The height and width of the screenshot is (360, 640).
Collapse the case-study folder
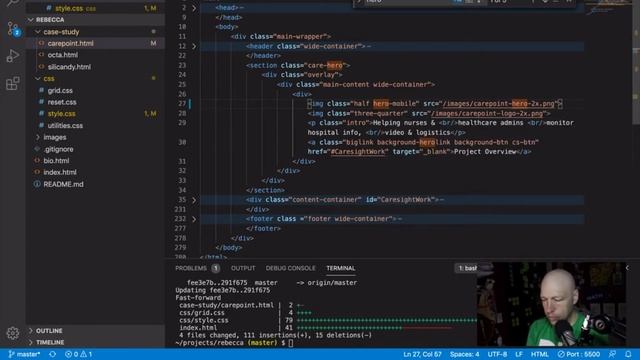click(x=96, y=31)
